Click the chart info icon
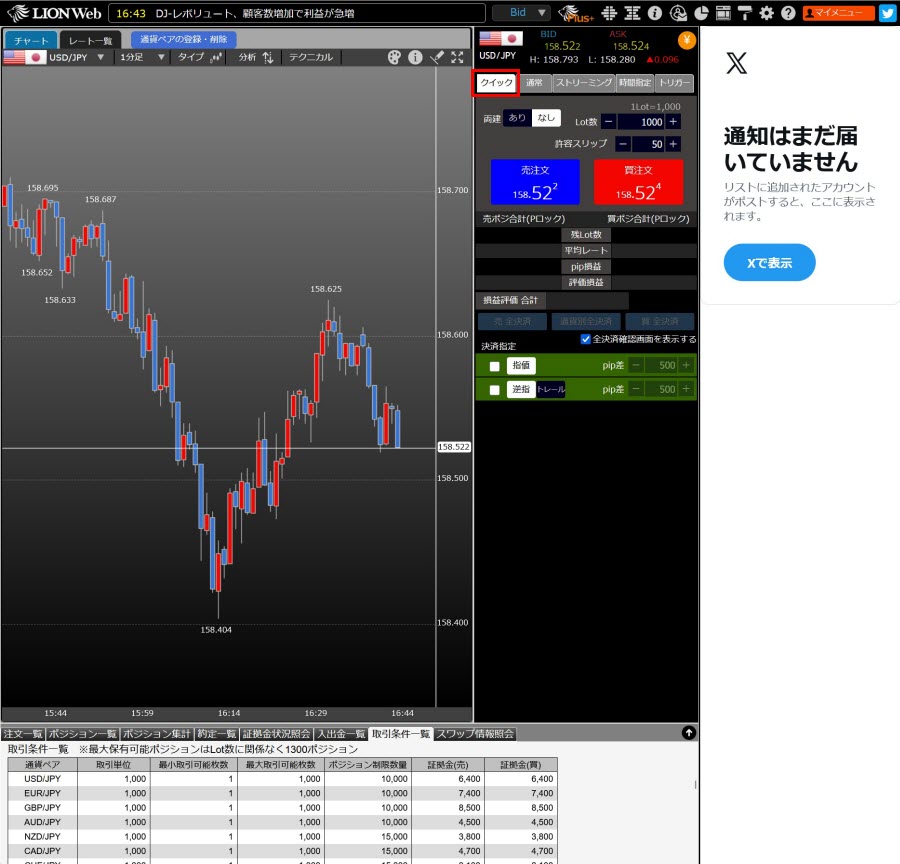The height and width of the screenshot is (864, 900). pyautogui.click(x=415, y=58)
